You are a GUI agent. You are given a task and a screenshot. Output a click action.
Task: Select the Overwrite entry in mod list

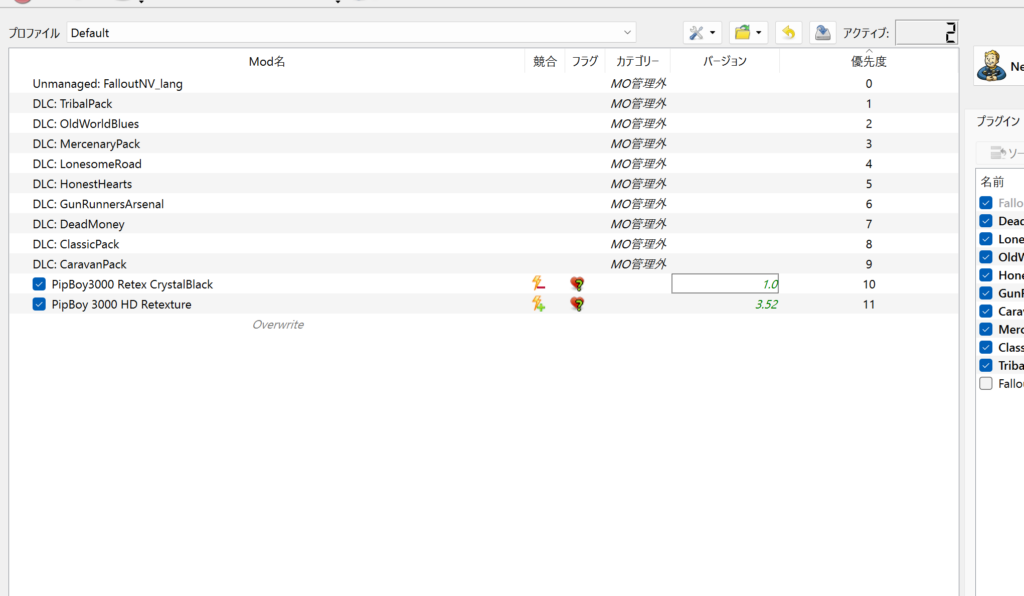click(x=278, y=325)
